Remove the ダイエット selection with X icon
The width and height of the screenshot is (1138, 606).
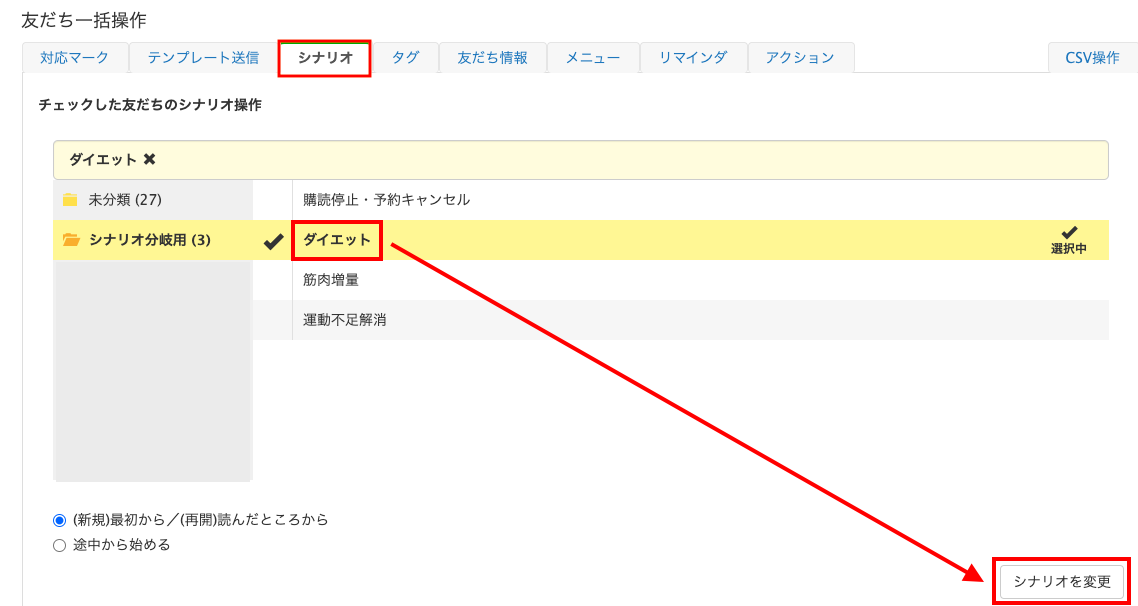coord(149,160)
